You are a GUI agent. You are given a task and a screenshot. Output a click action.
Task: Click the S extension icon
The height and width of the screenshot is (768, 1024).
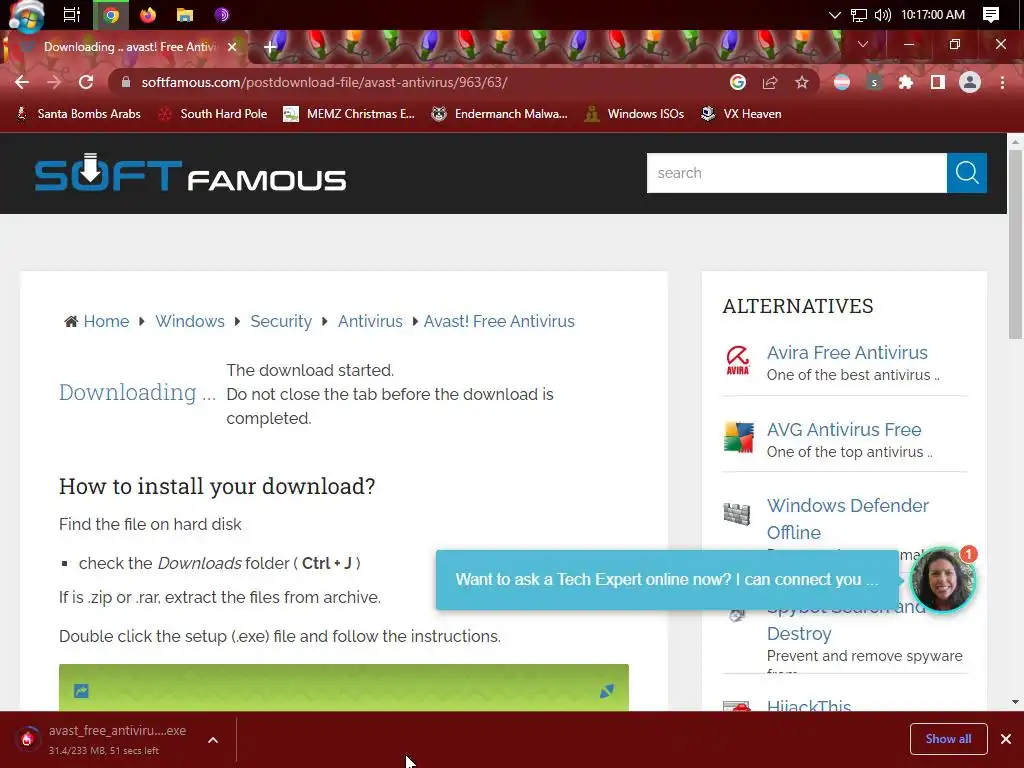click(874, 82)
